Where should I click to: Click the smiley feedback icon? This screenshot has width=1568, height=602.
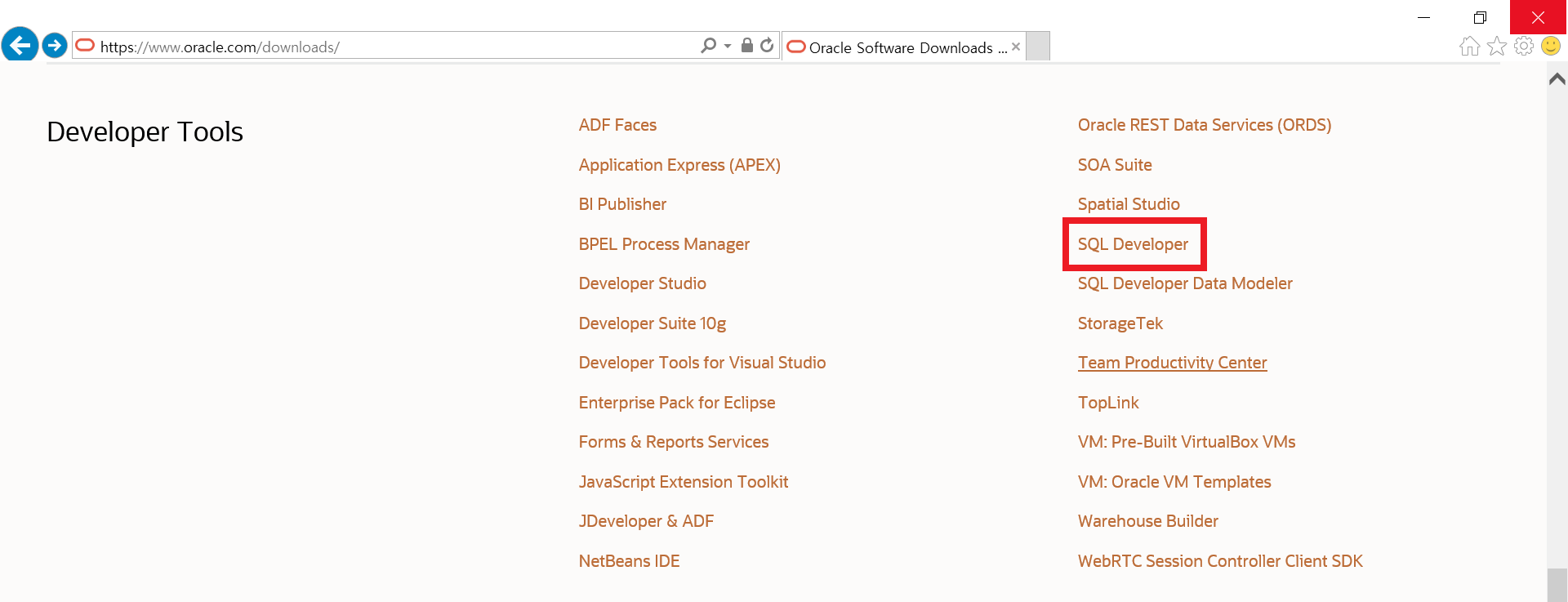point(1551,47)
